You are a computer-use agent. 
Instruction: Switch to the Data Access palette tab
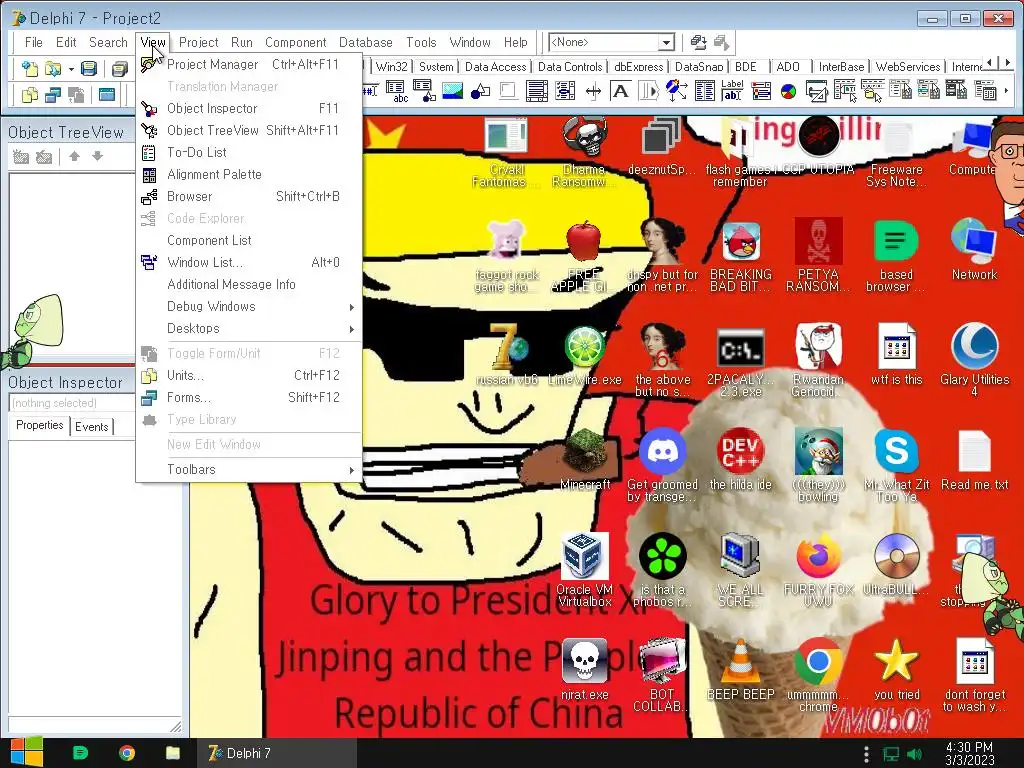[x=495, y=67]
